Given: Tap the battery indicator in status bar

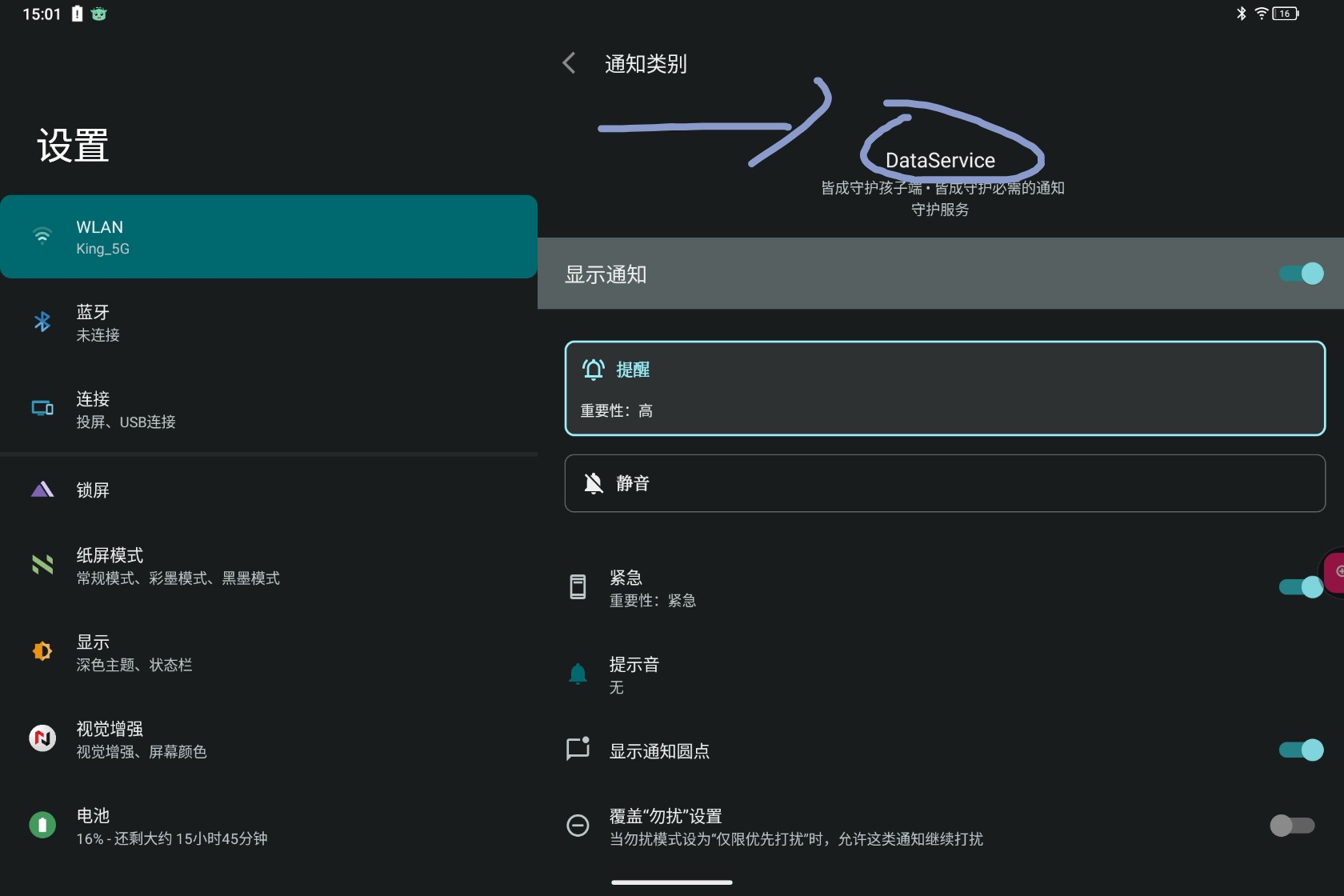Looking at the screenshot, I should (1286, 14).
